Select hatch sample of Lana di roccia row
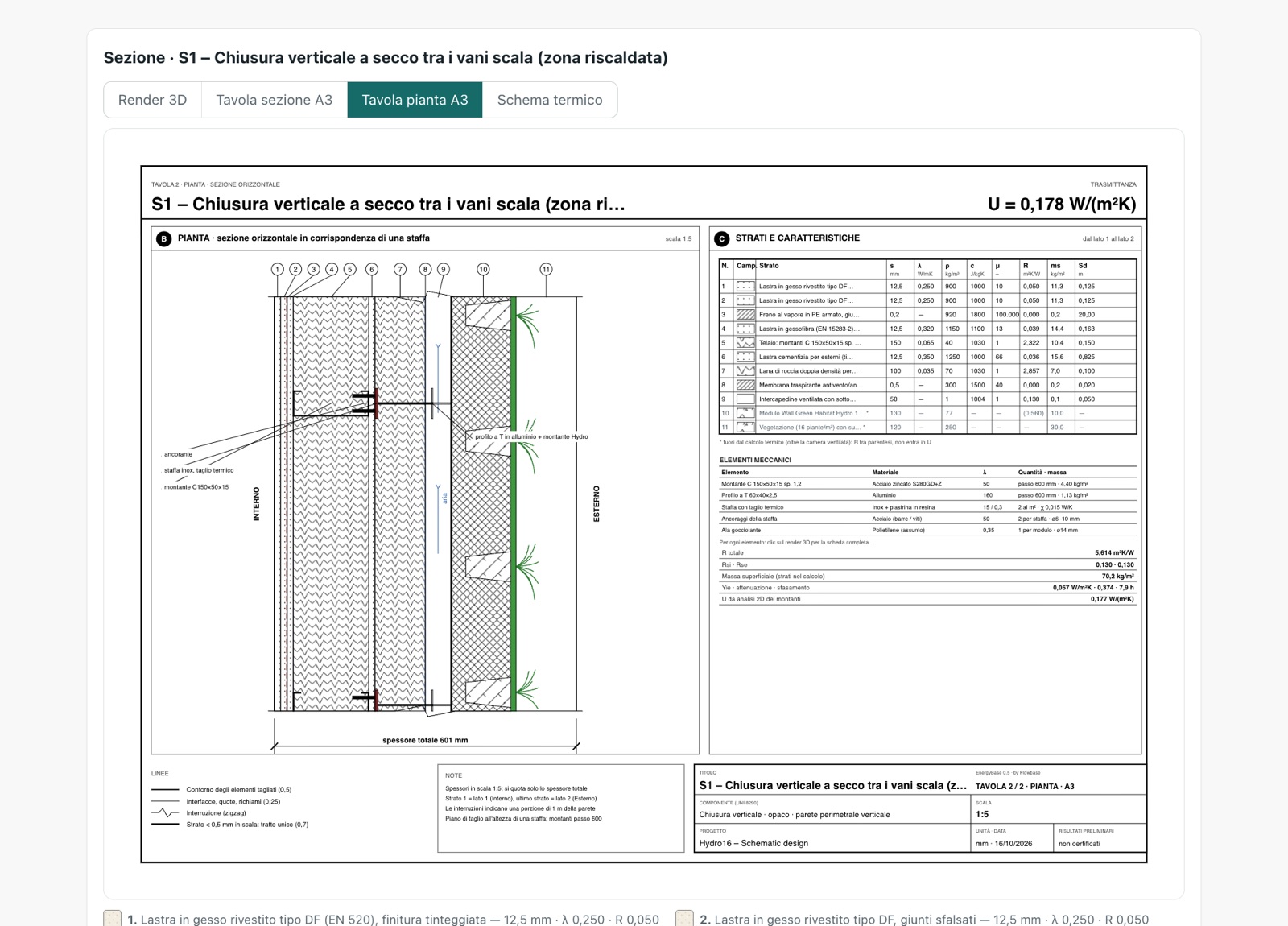Image resolution: width=1288 pixels, height=926 pixels. pyautogui.click(x=745, y=371)
